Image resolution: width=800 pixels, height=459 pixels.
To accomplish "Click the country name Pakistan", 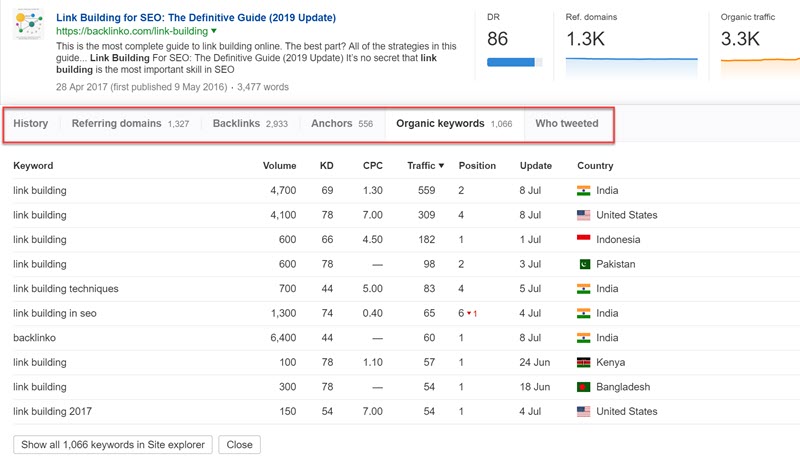I will pos(615,264).
